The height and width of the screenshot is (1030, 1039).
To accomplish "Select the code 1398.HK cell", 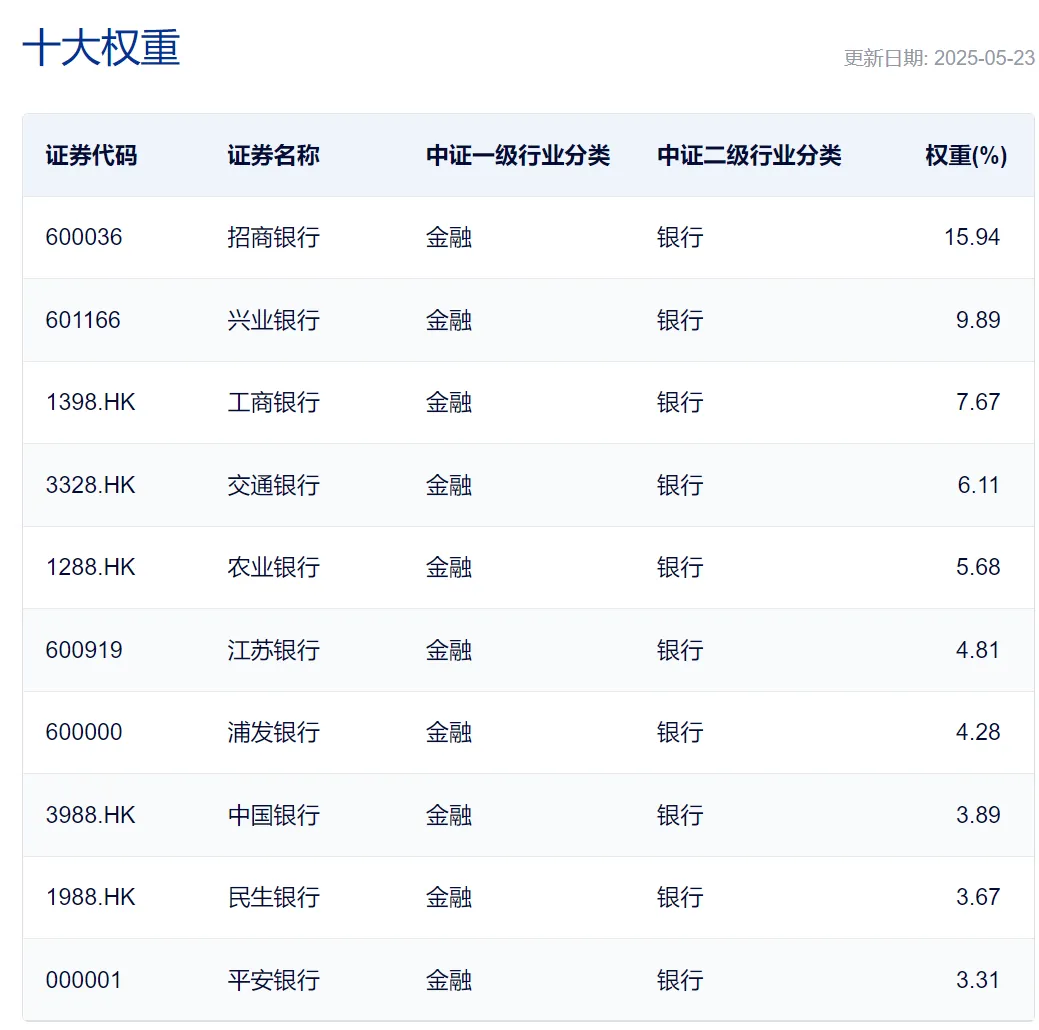I will 91,402.
